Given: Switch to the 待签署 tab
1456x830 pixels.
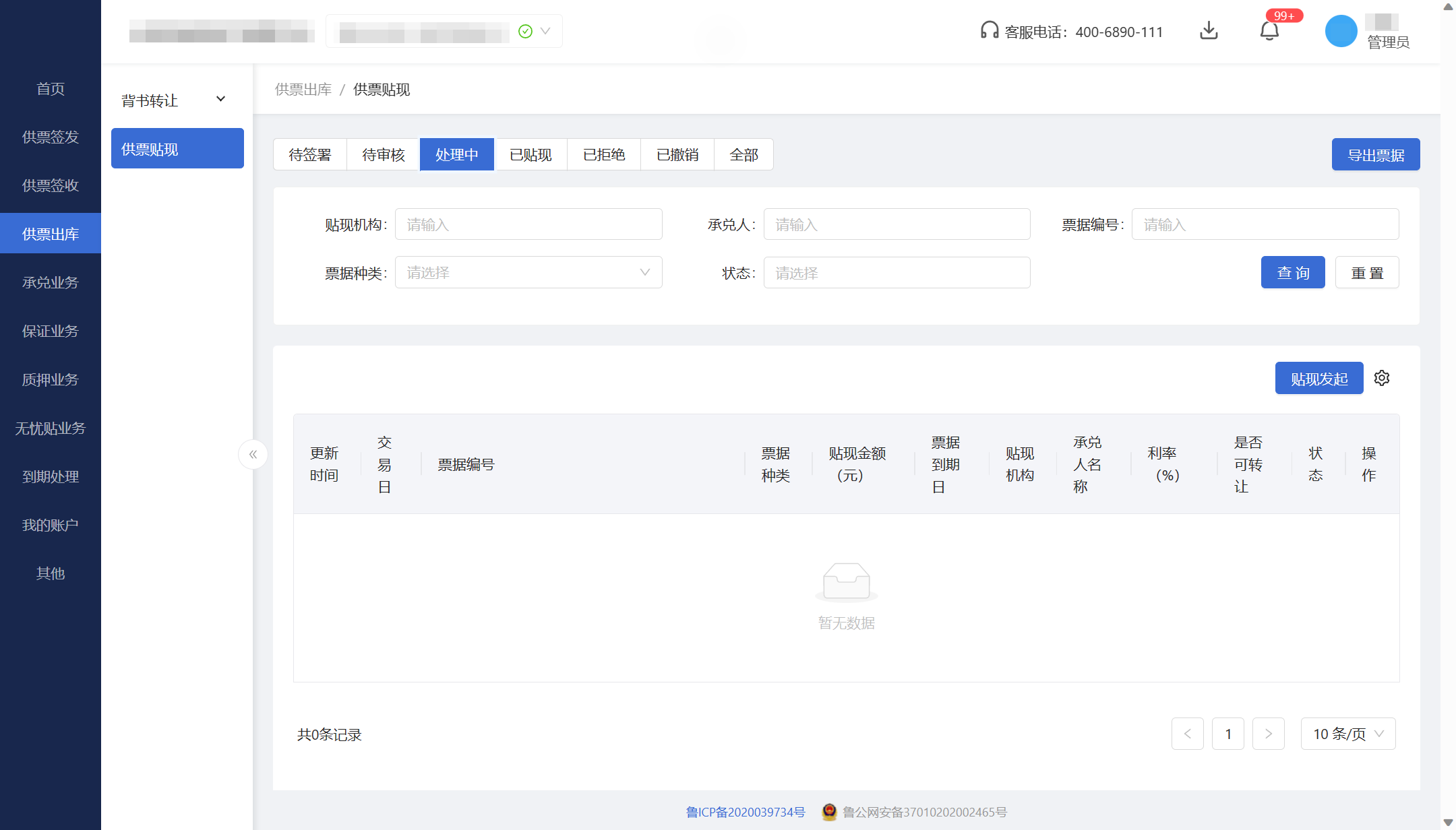Looking at the screenshot, I should pos(310,154).
